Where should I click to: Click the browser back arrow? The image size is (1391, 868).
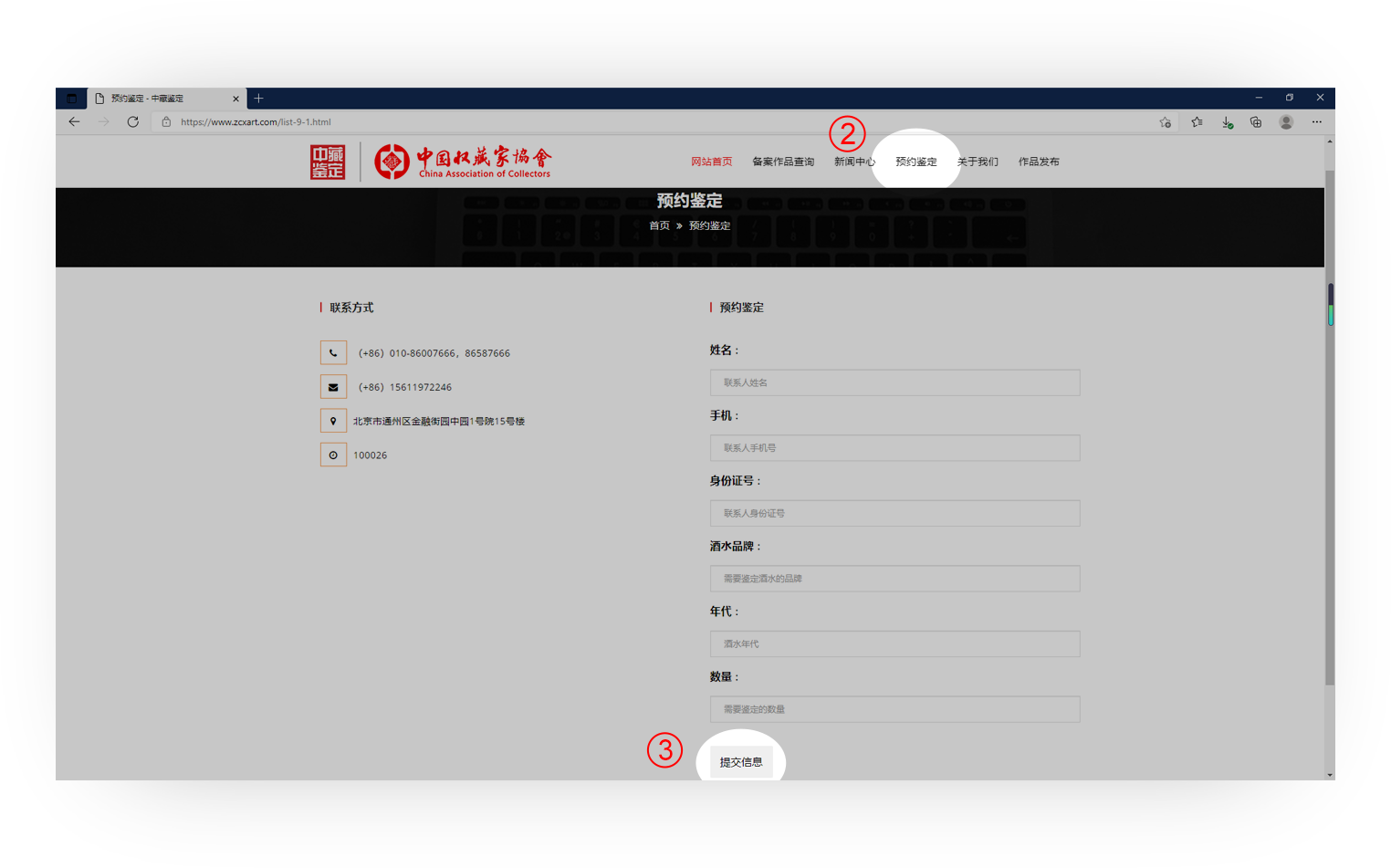point(74,121)
